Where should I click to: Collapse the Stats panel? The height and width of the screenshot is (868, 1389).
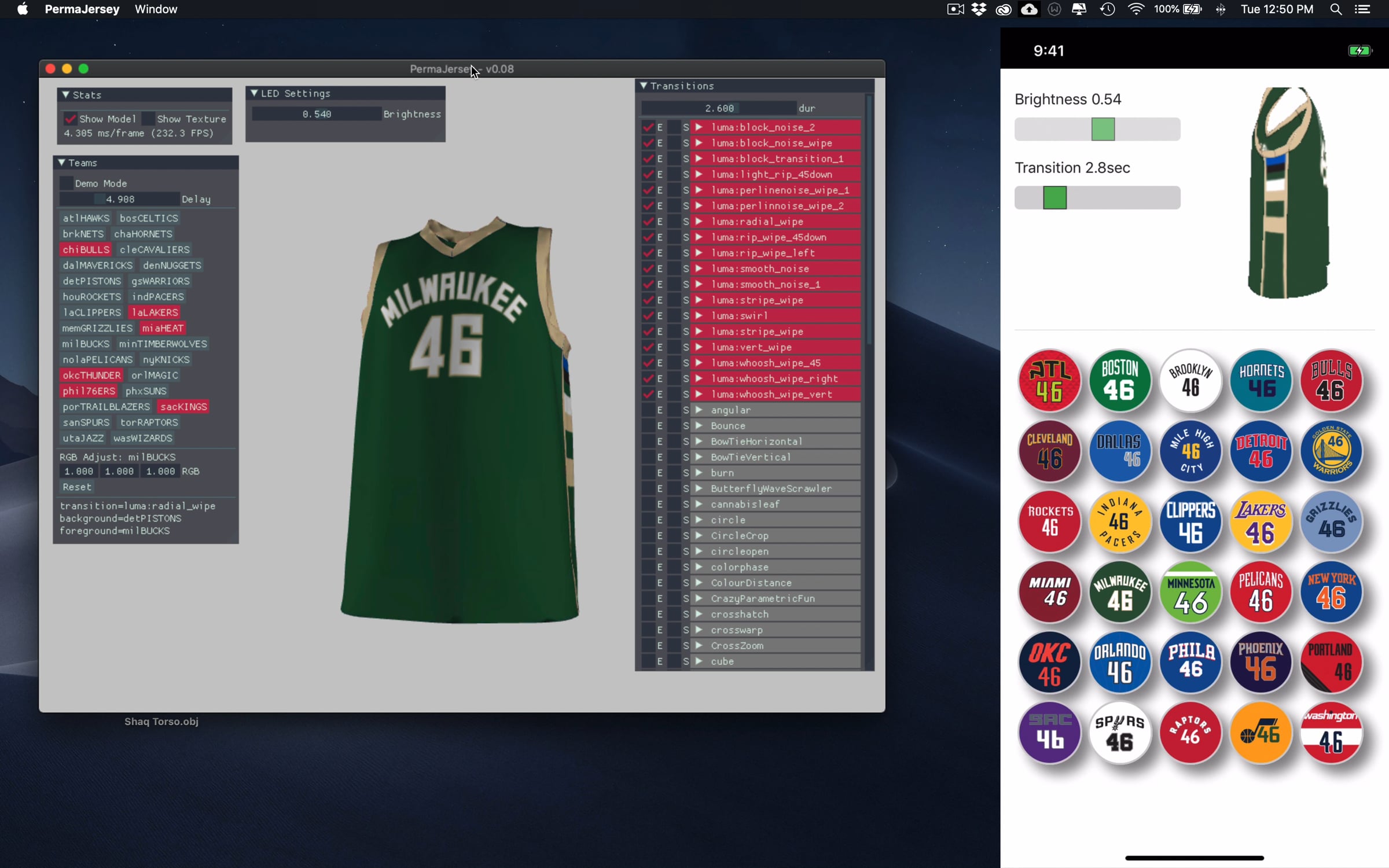(x=65, y=94)
